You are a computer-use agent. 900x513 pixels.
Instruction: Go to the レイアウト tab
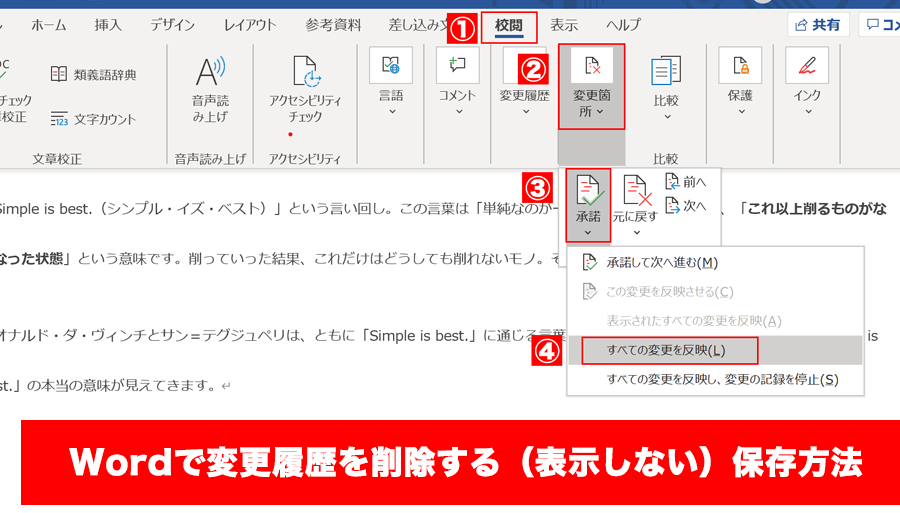(250, 25)
